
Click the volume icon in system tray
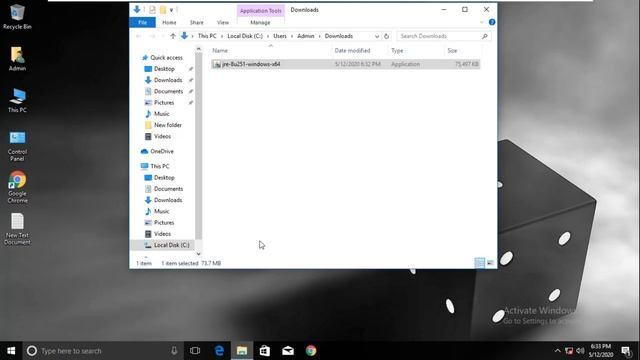pyautogui.click(x=580, y=351)
